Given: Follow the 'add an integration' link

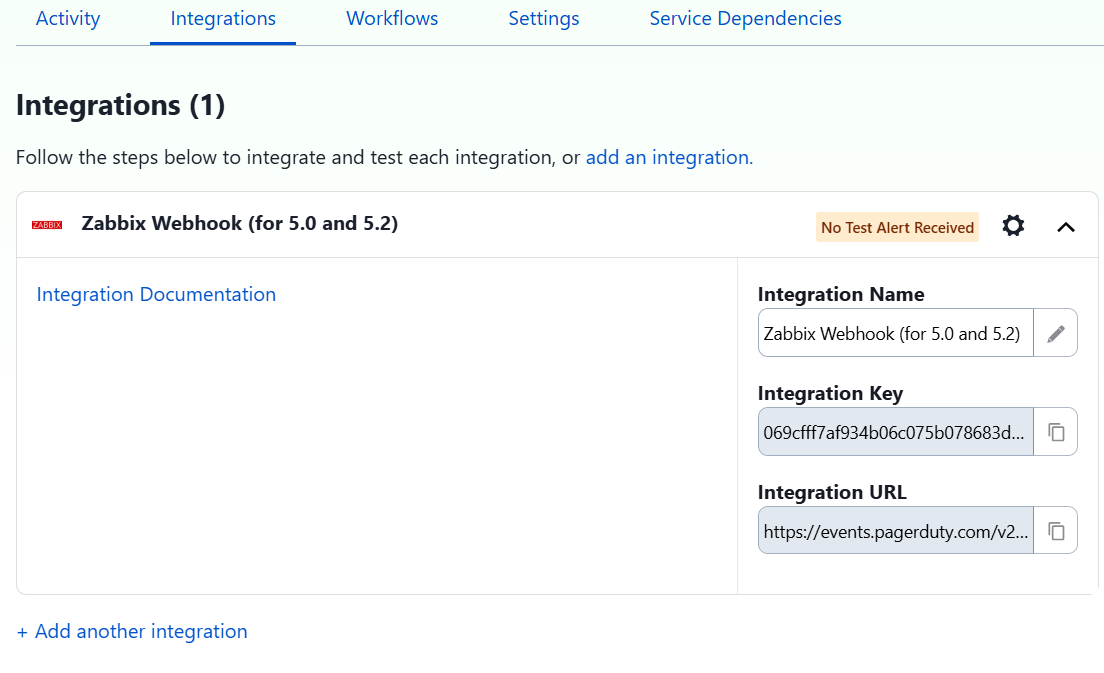Looking at the screenshot, I should [x=670, y=157].
